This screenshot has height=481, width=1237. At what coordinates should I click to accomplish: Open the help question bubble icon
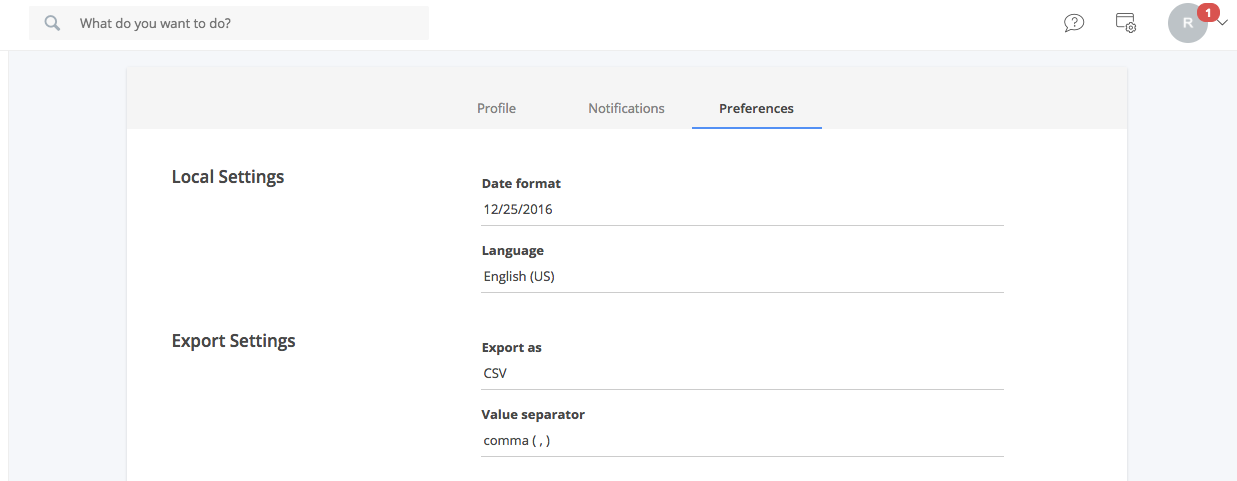(1074, 22)
